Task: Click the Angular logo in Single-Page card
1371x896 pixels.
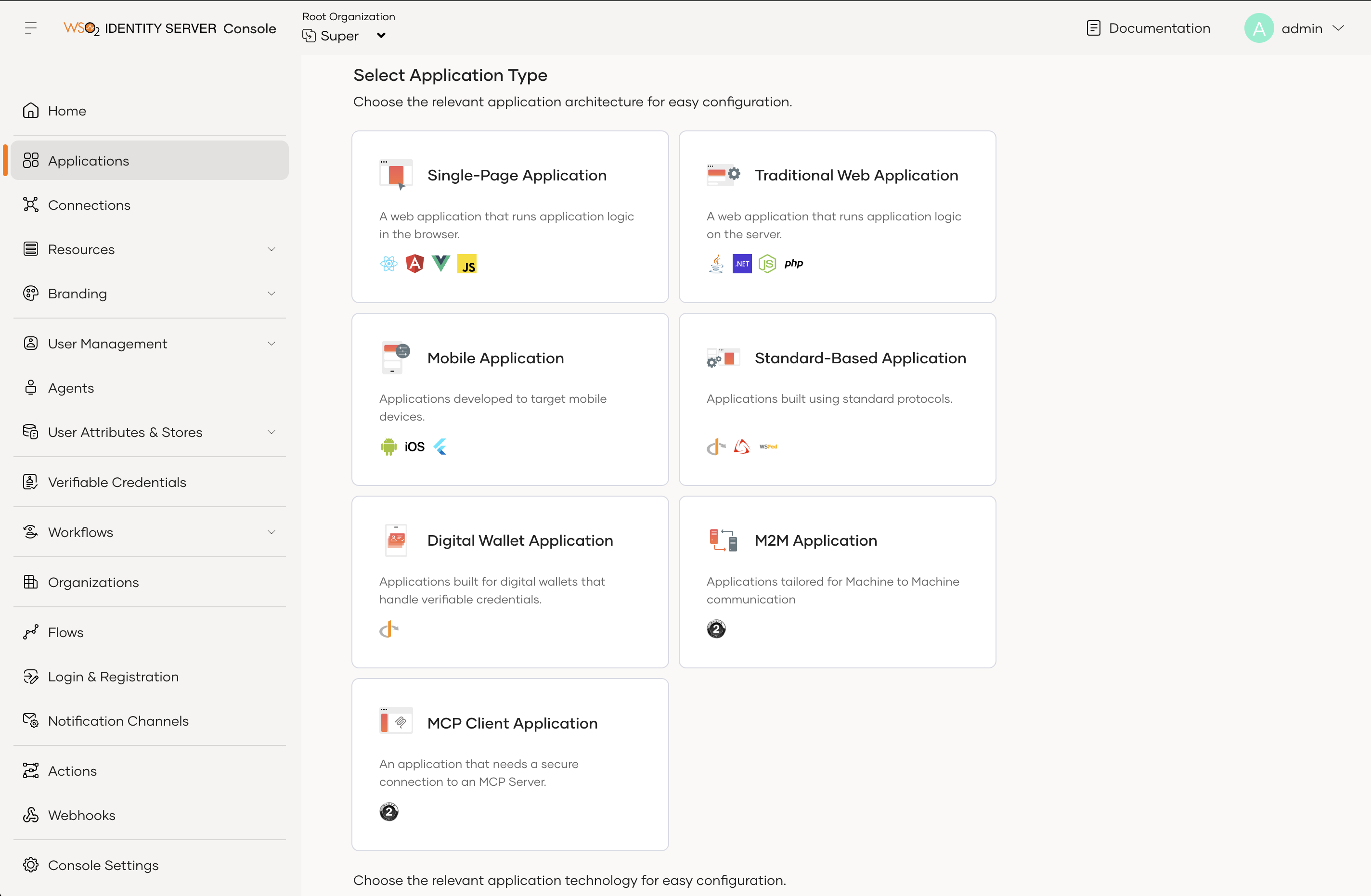Action: [x=415, y=264]
